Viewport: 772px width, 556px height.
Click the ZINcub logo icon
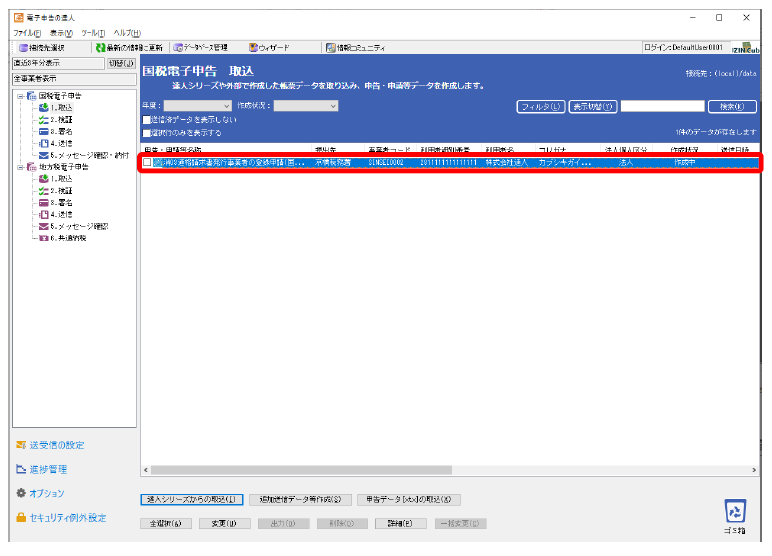click(x=746, y=48)
